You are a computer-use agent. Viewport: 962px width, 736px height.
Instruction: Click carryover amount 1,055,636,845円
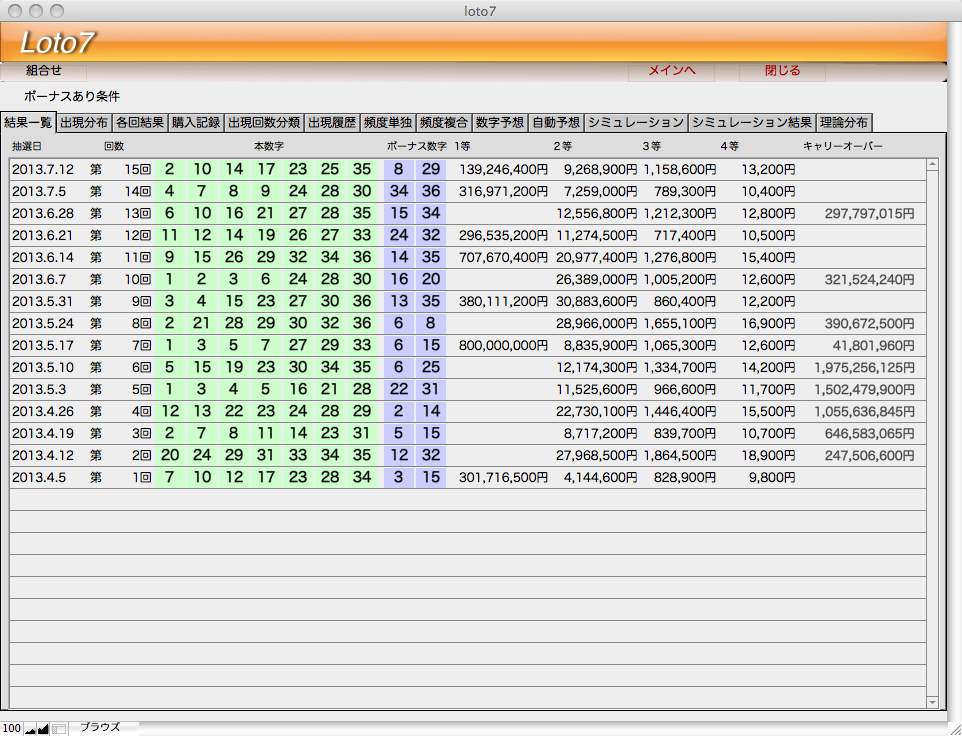click(x=864, y=412)
